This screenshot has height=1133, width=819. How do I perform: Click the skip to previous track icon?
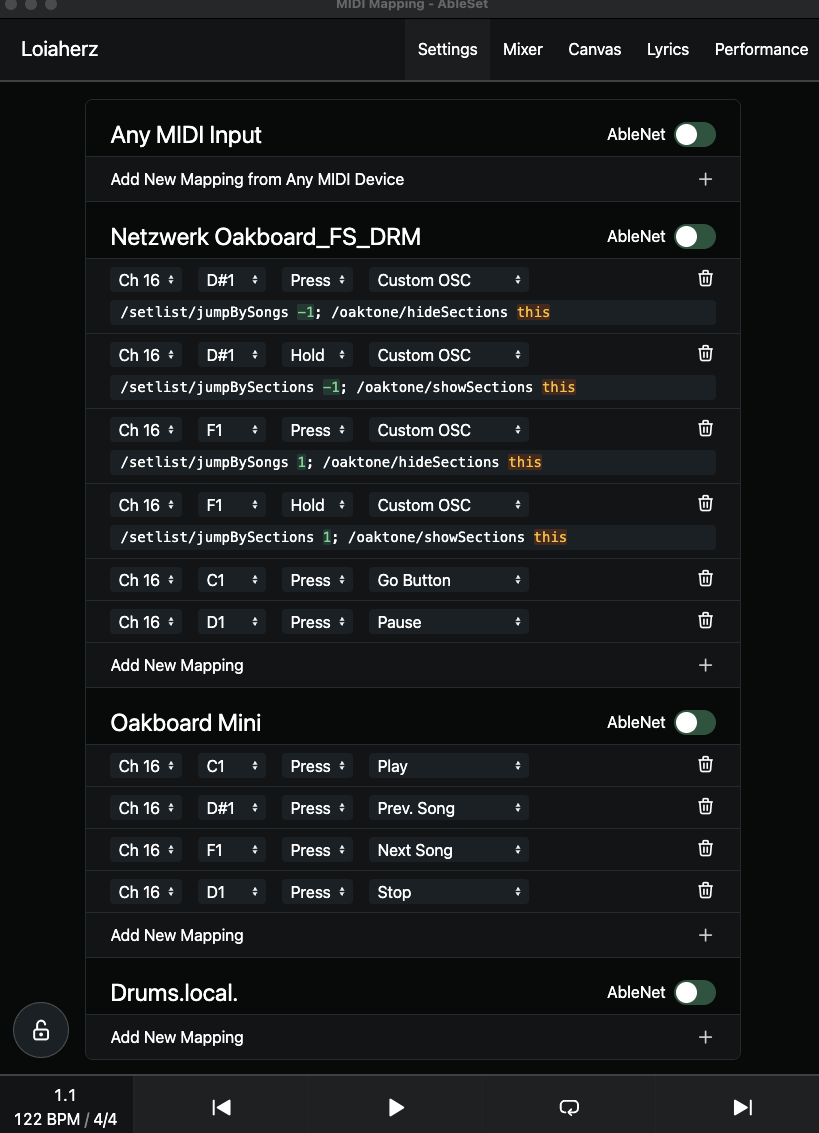[222, 1106]
